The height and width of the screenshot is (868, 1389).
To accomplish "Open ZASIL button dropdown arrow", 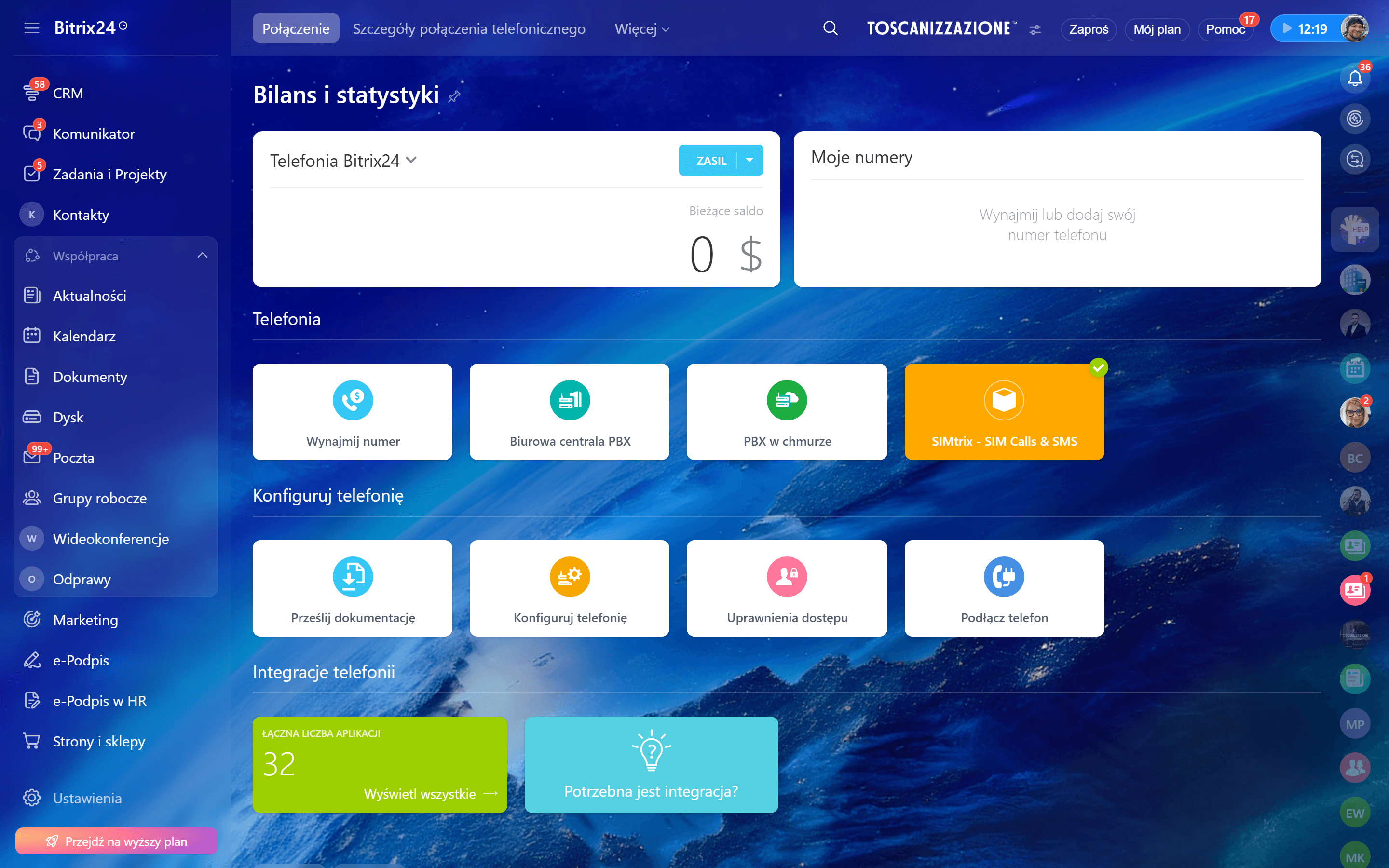I will tap(749, 160).
